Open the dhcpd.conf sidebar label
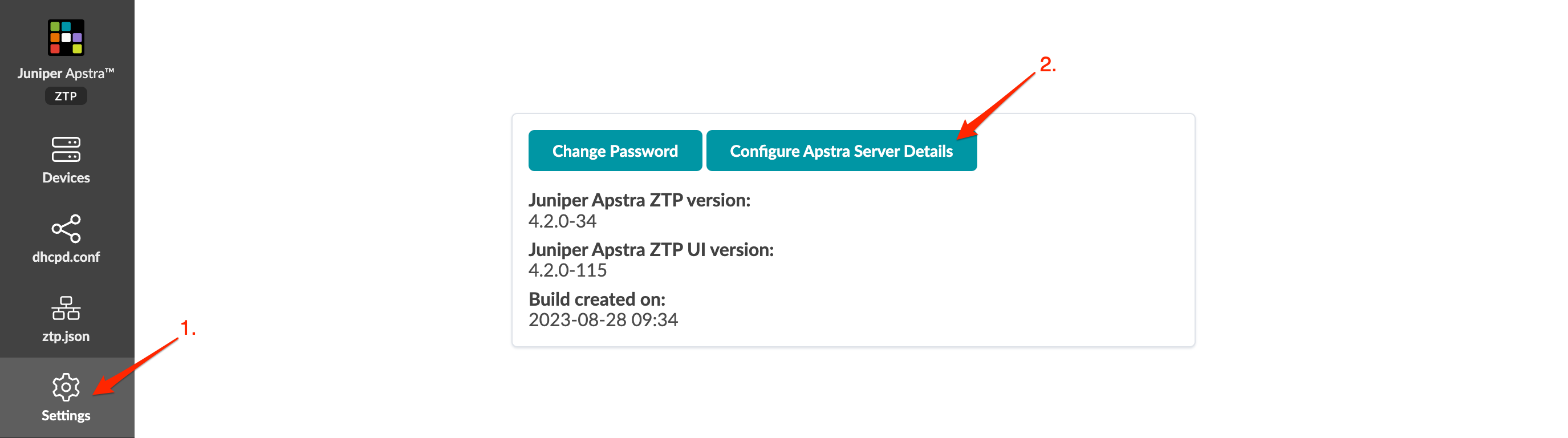 [66, 257]
